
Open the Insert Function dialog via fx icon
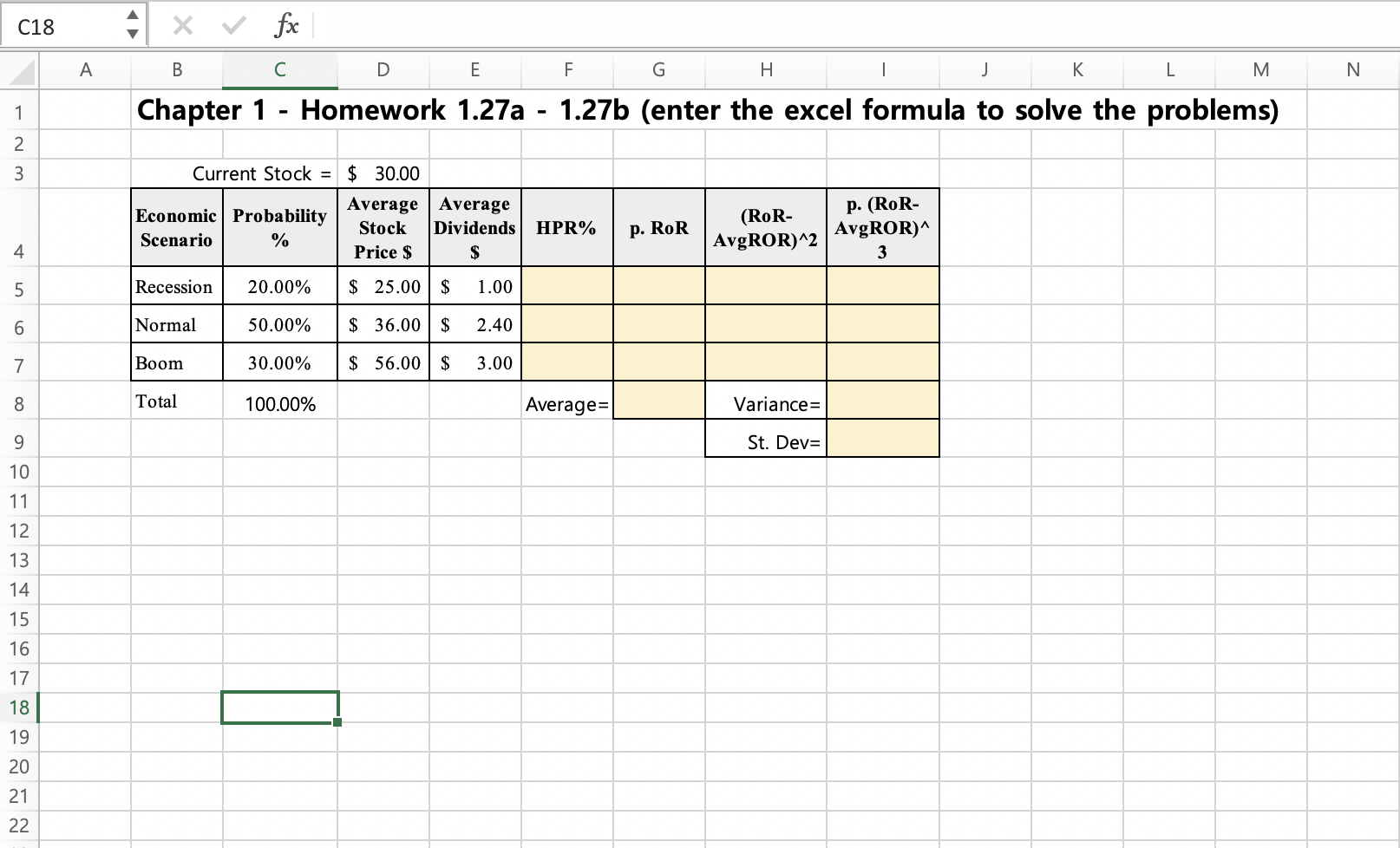[287, 25]
